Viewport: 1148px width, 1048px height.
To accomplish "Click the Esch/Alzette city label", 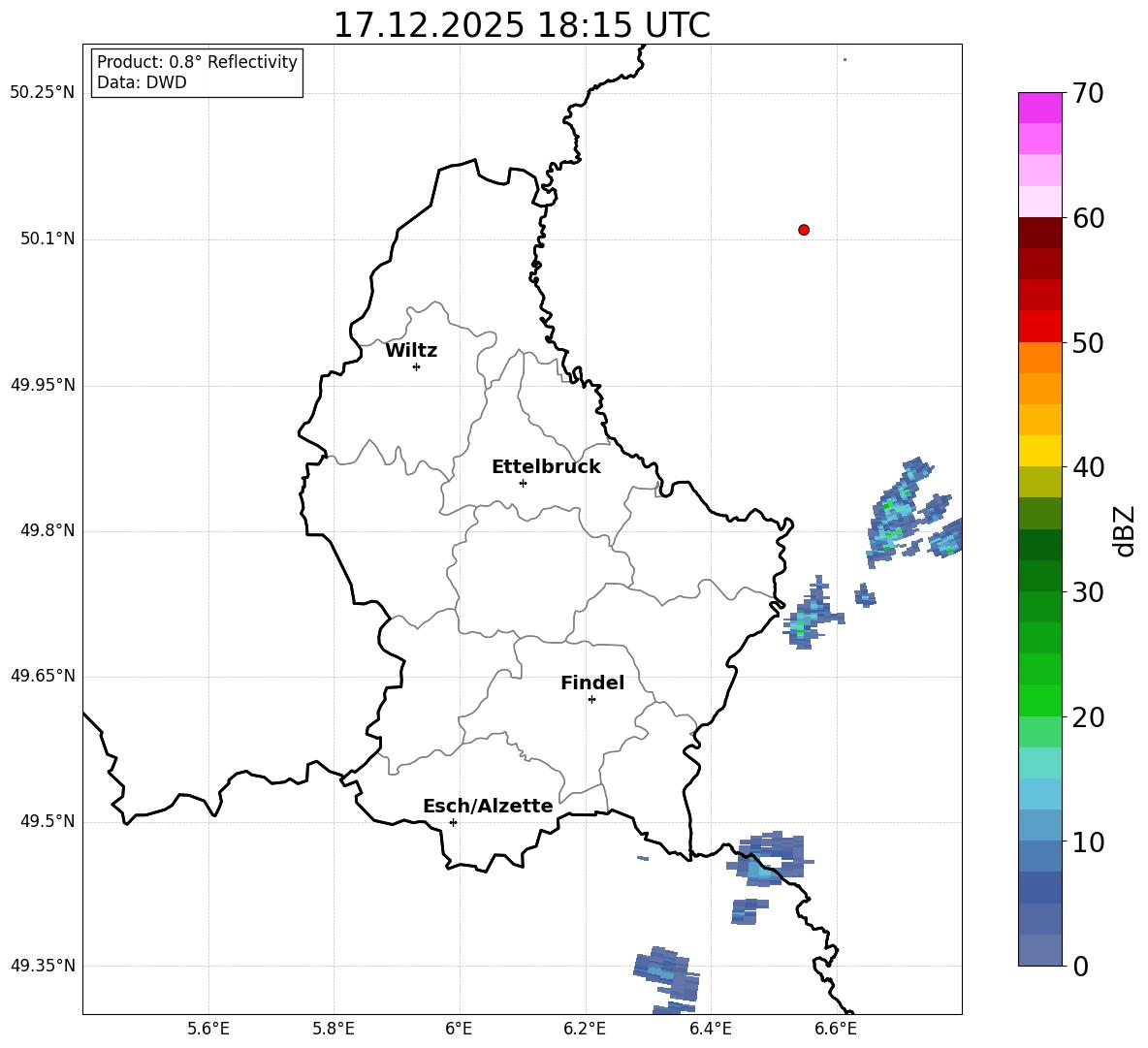I will pos(488,806).
